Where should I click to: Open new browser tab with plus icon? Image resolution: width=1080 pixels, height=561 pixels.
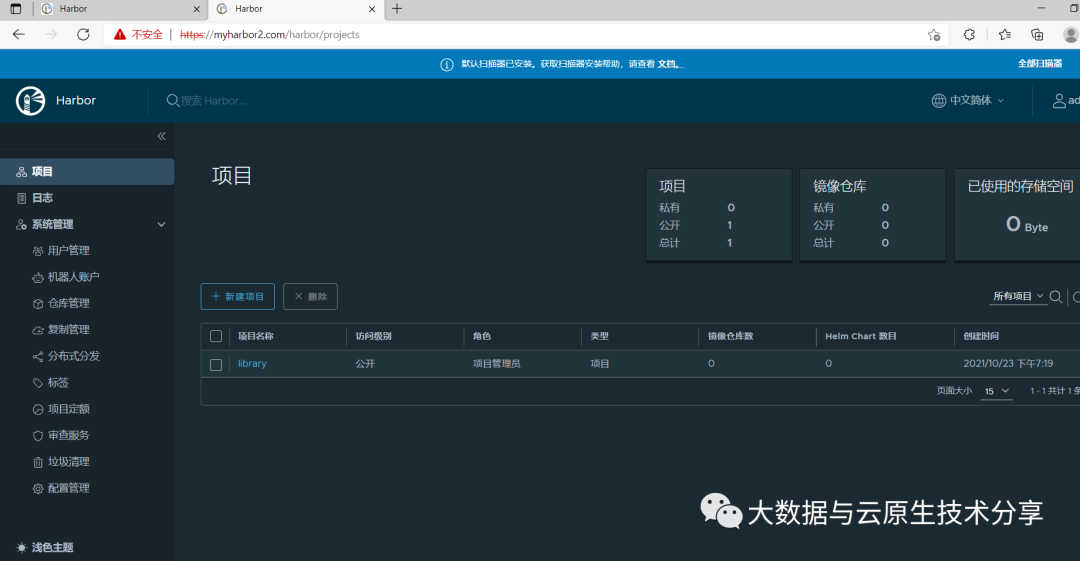tap(397, 9)
